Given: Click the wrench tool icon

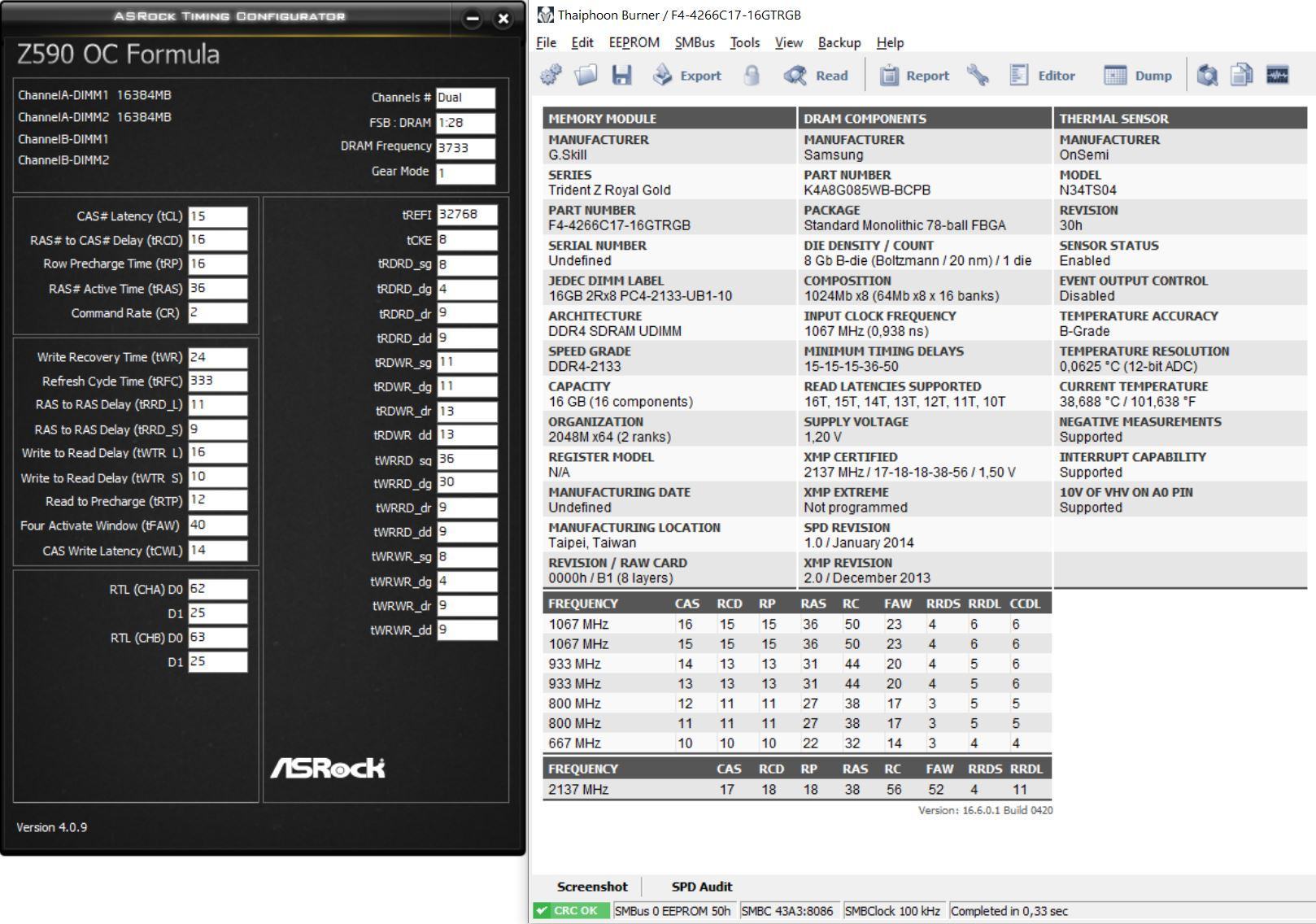Looking at the screenshot, I should tap(978, 76).
